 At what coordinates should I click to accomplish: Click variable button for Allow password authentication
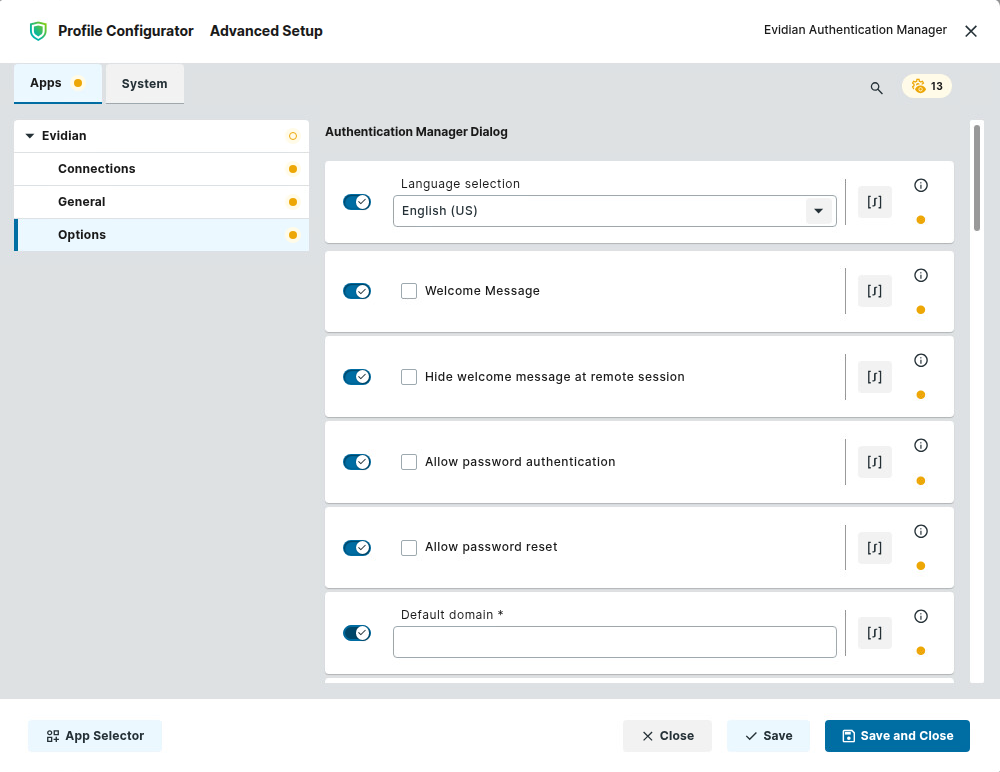(x=874, y=461)
